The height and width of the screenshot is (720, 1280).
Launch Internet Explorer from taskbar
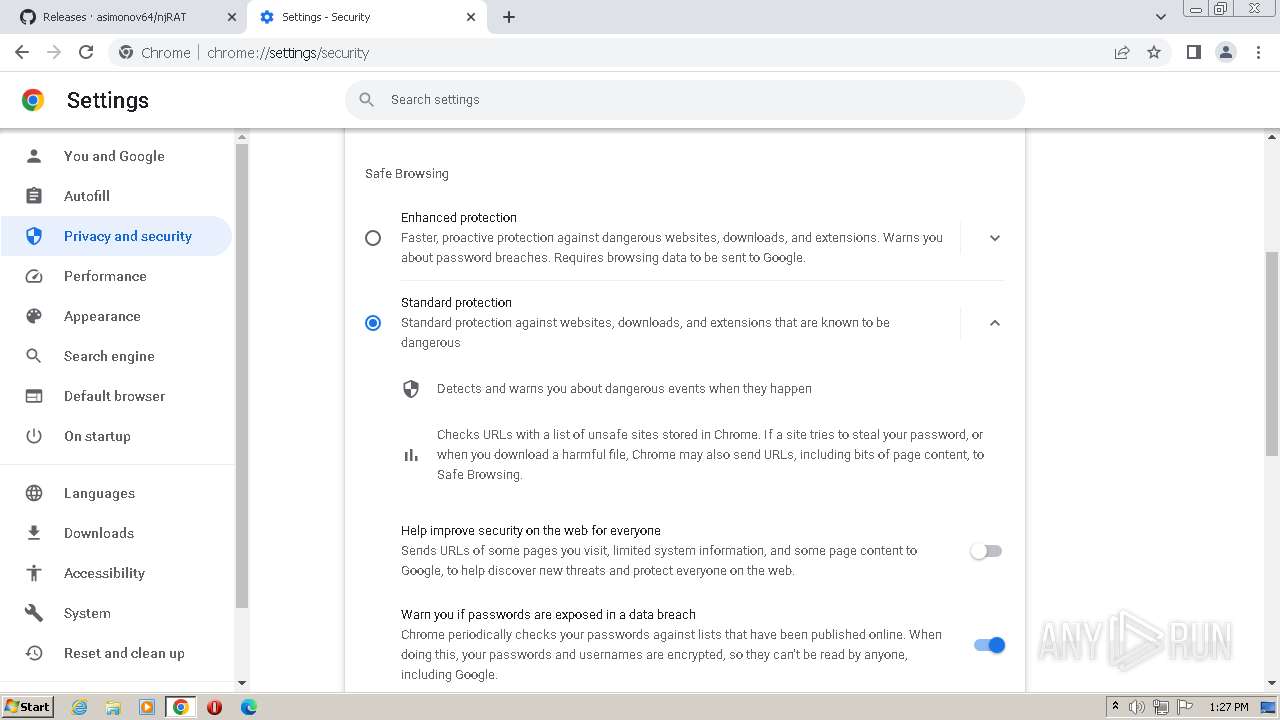pos(79,707)
